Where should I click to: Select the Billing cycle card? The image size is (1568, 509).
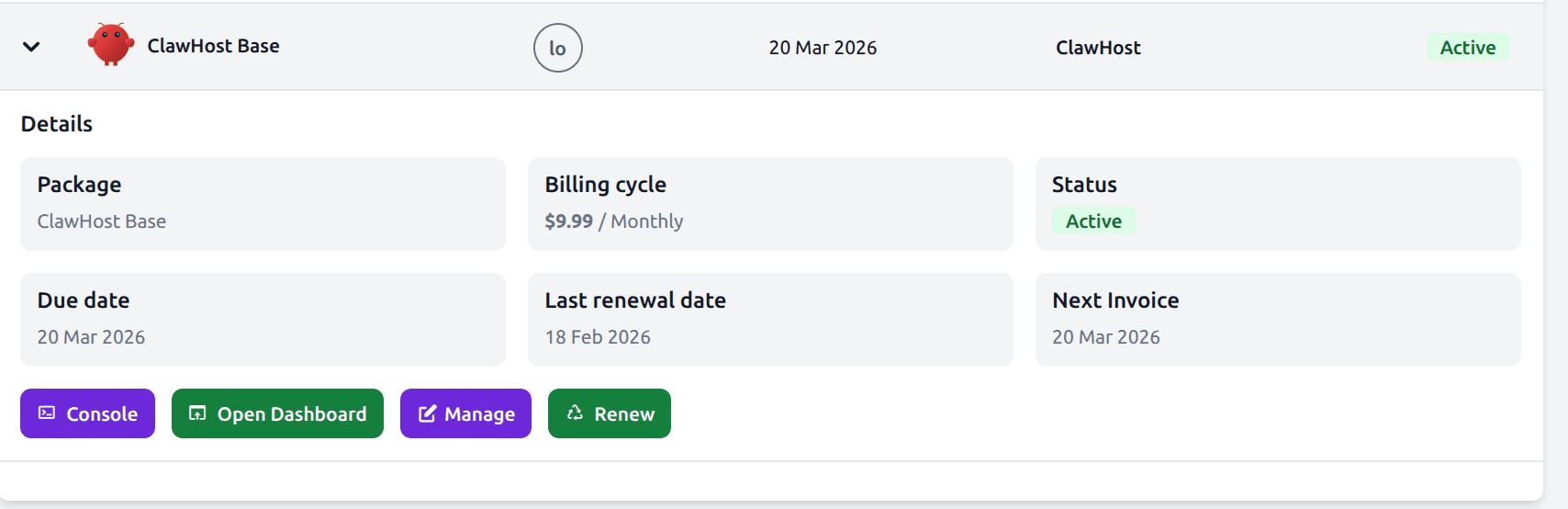coord(769,204)
